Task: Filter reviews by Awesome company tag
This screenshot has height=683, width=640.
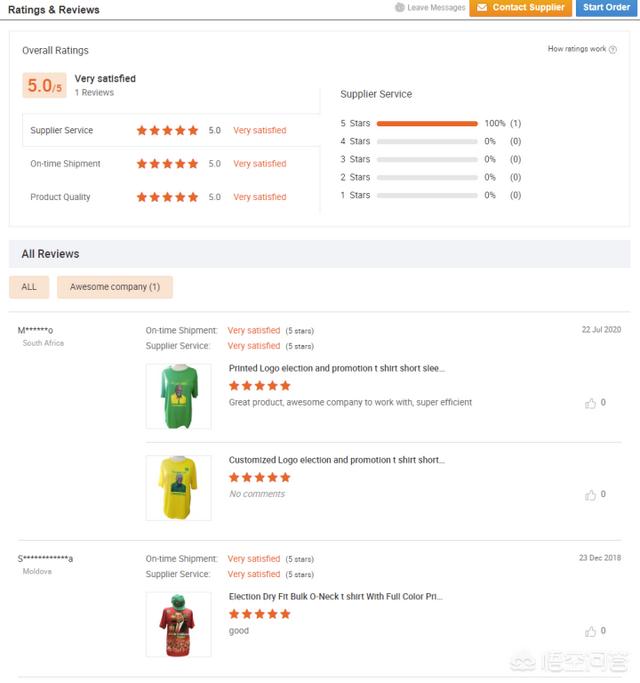Action: 114,287
